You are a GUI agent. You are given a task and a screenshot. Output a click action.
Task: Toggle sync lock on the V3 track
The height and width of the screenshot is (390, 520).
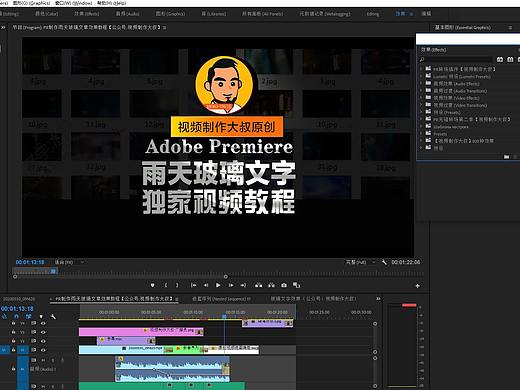(x=34, y=332)
